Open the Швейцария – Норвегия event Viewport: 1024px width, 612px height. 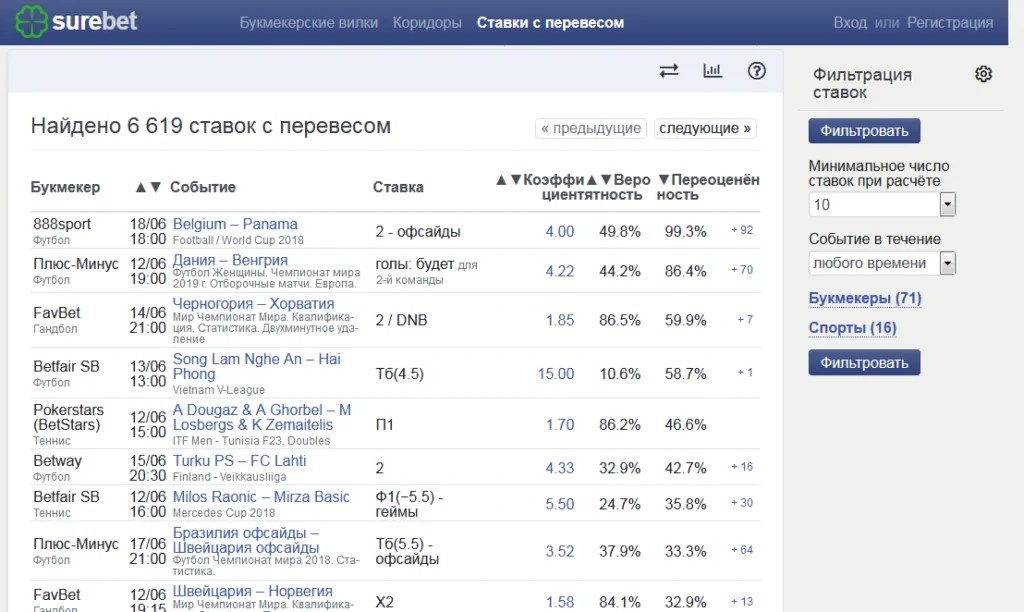coord(252,591)
